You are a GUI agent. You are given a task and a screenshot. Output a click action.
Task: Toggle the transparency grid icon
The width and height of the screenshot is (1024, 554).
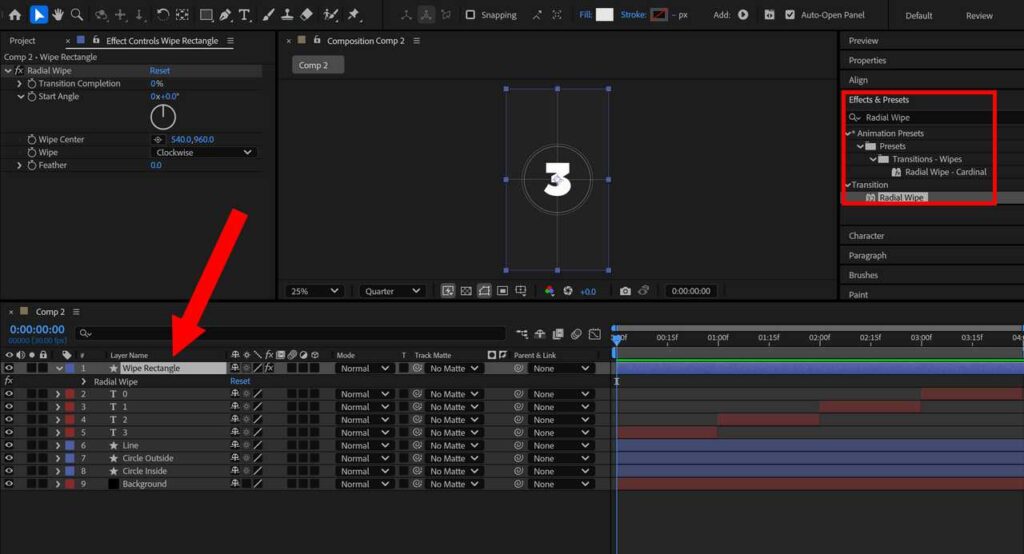point(466,291)
